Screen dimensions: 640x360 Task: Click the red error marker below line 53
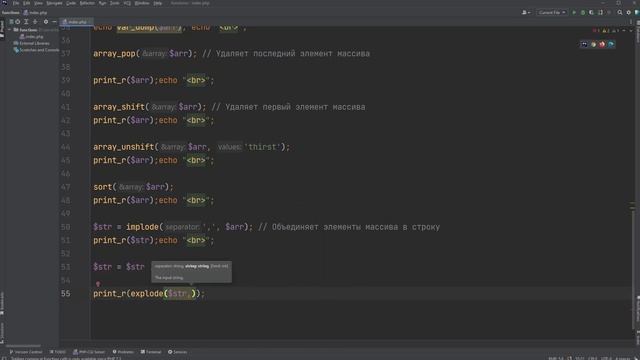98,283
